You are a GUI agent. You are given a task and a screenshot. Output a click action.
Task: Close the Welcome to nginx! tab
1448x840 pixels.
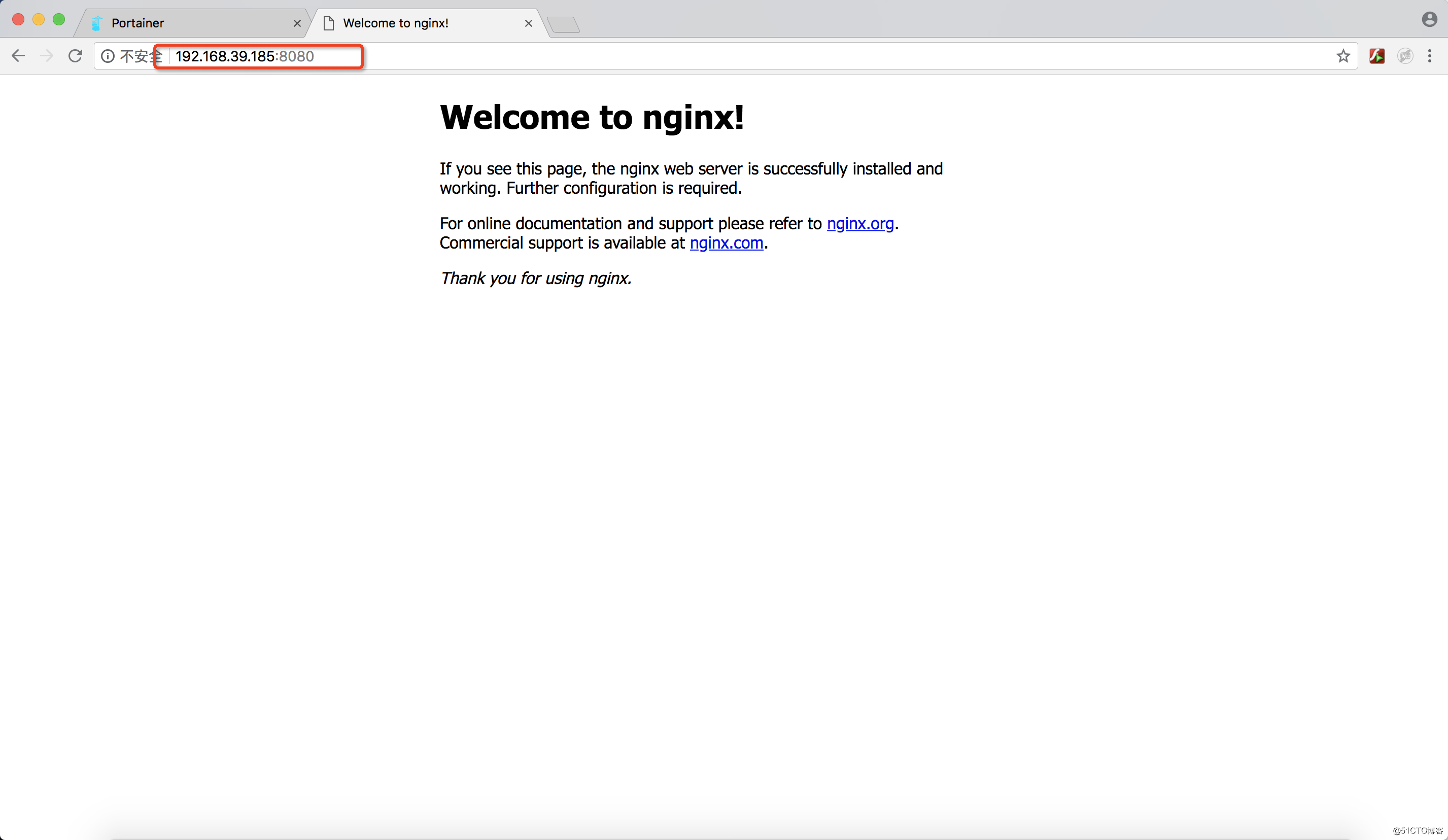coord(529,23)
